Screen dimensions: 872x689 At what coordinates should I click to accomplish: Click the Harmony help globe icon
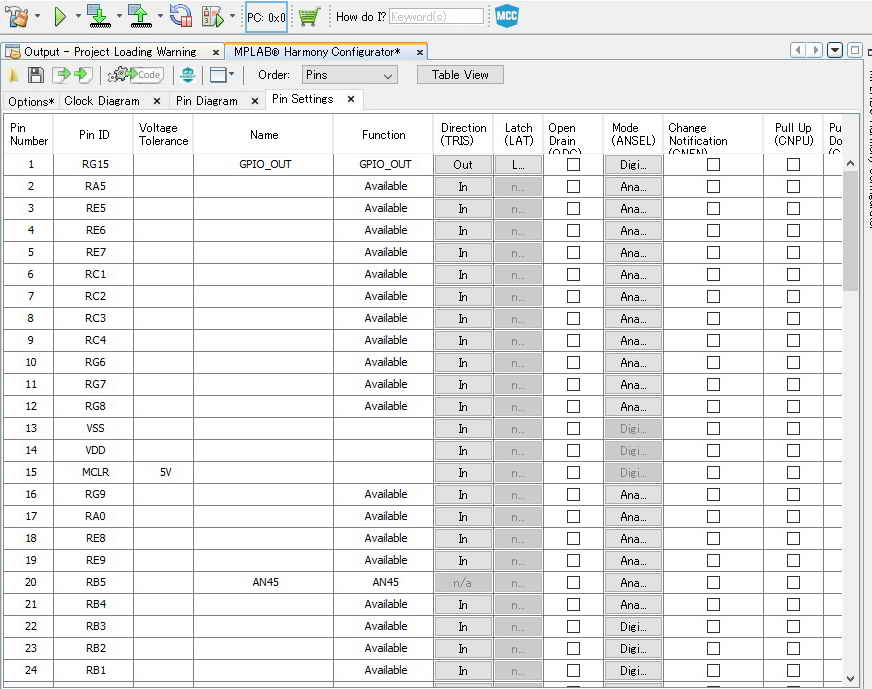(187, 75)
